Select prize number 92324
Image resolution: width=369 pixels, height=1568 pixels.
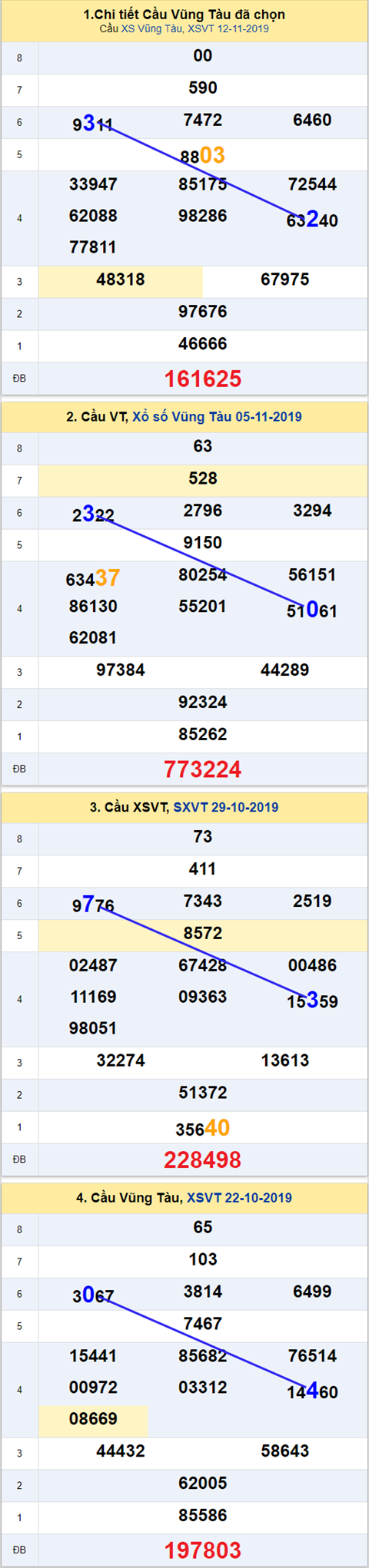click(x=203, y=702)
